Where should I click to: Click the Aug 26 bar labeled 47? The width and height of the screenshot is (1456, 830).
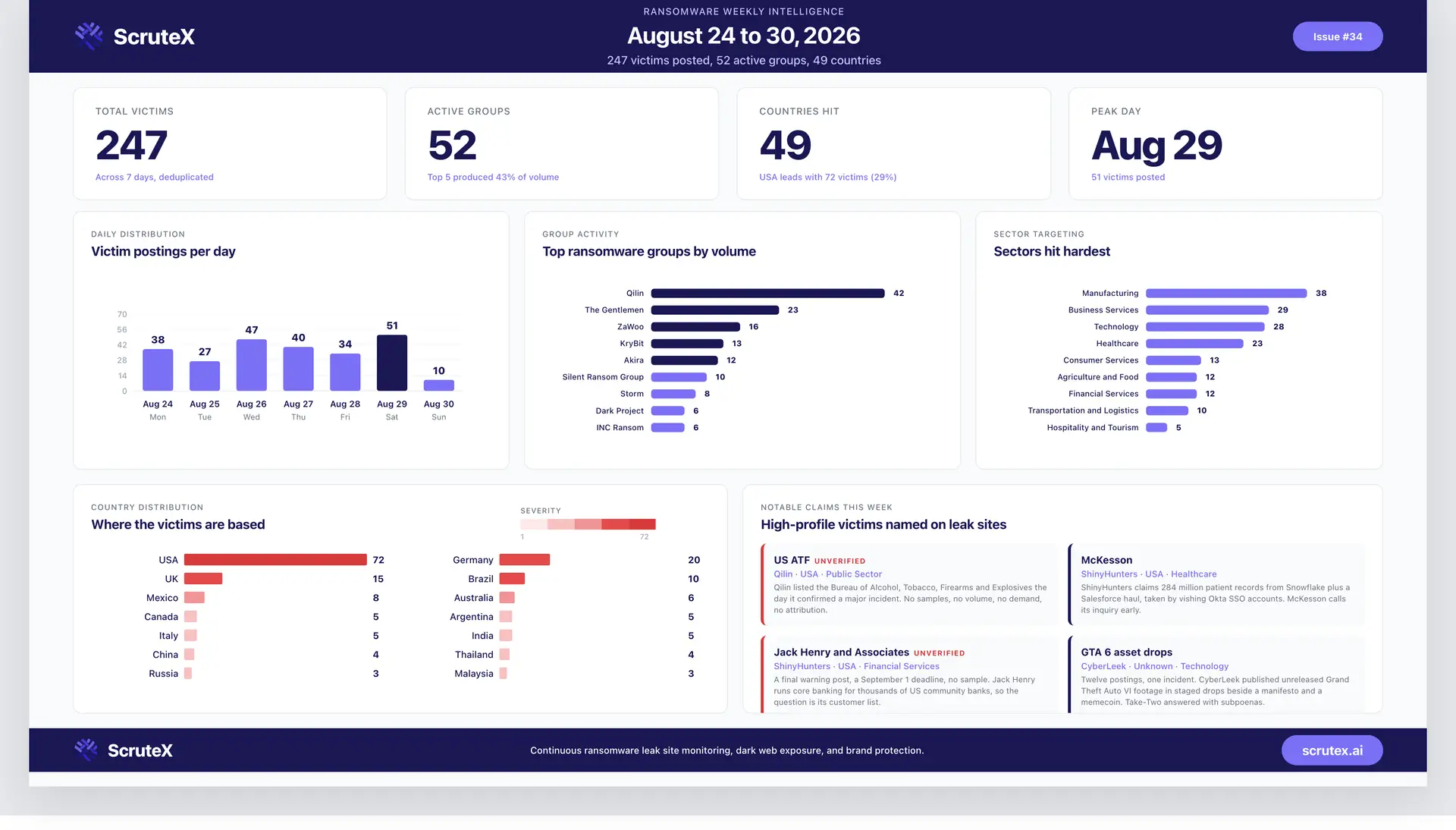252,365
